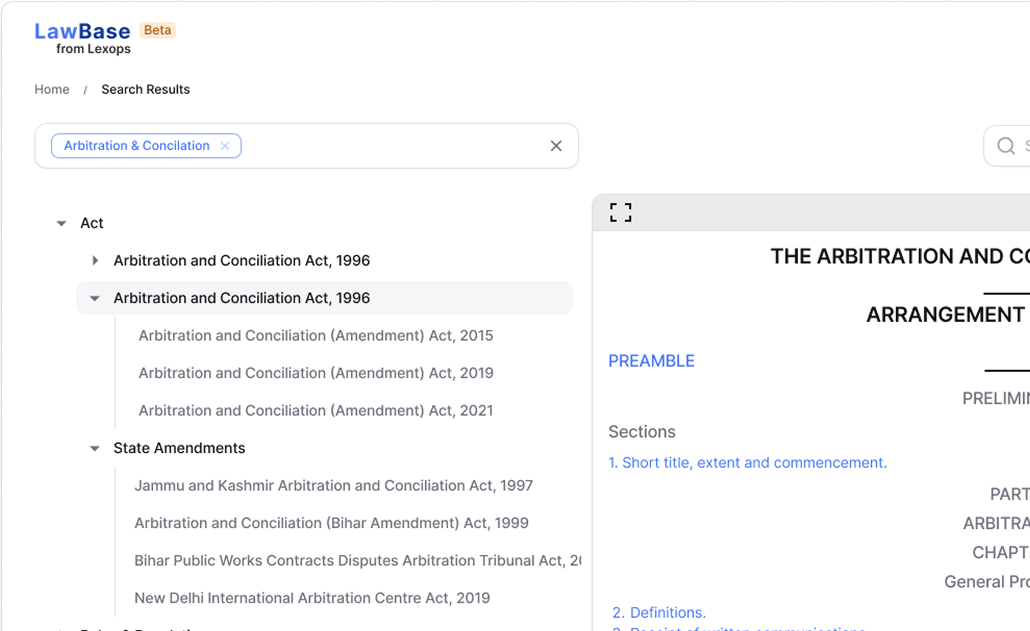Go to Home breadcrumb

coord(52,89)
